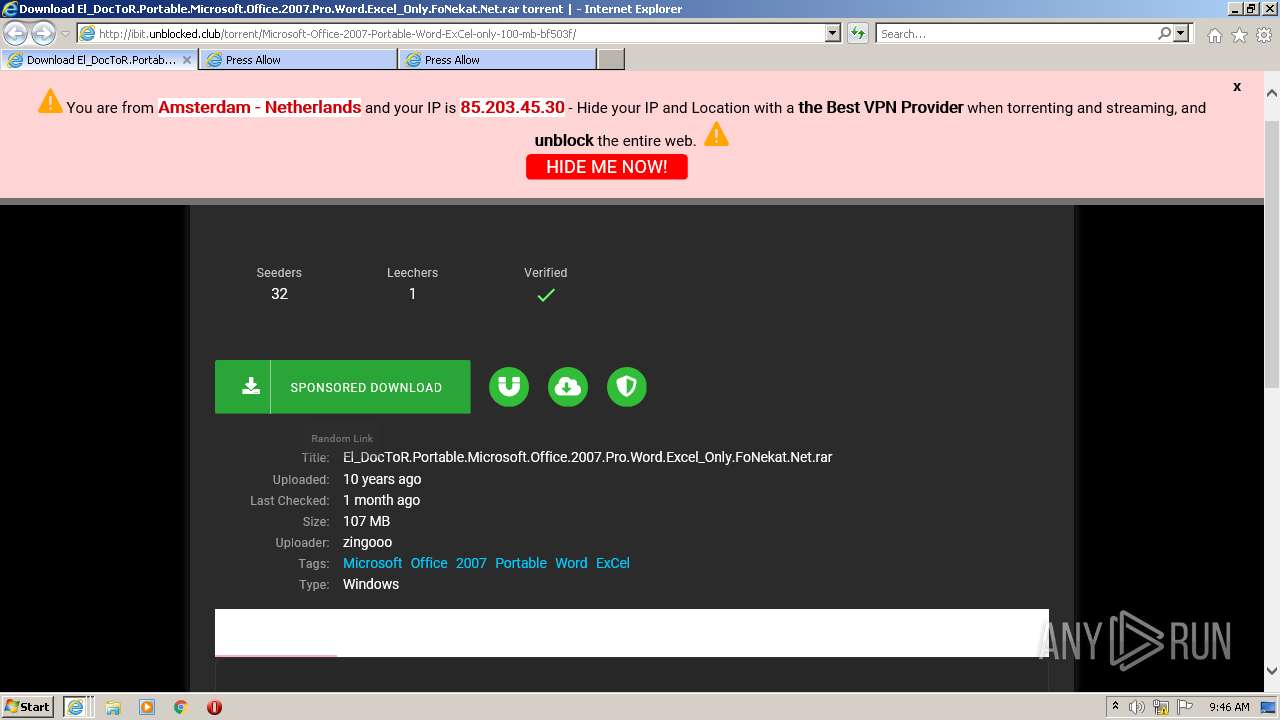Click the search magnifier icon
Image resolution: width=1280 pixels, height=720 pixels.
click(1164, 33)
